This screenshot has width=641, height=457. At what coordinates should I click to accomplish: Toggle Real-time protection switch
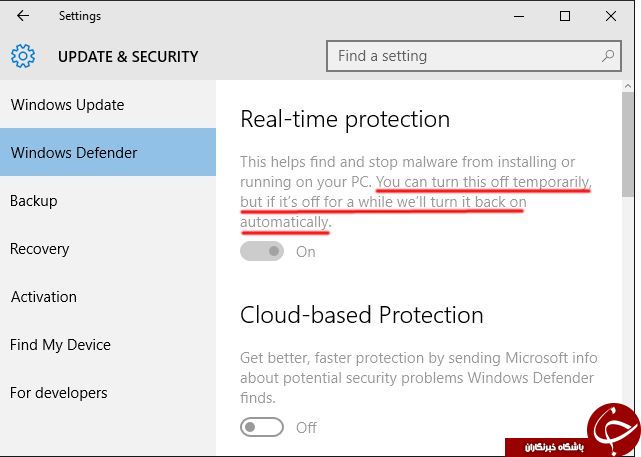pyautogui.click(x=262, y=251)
